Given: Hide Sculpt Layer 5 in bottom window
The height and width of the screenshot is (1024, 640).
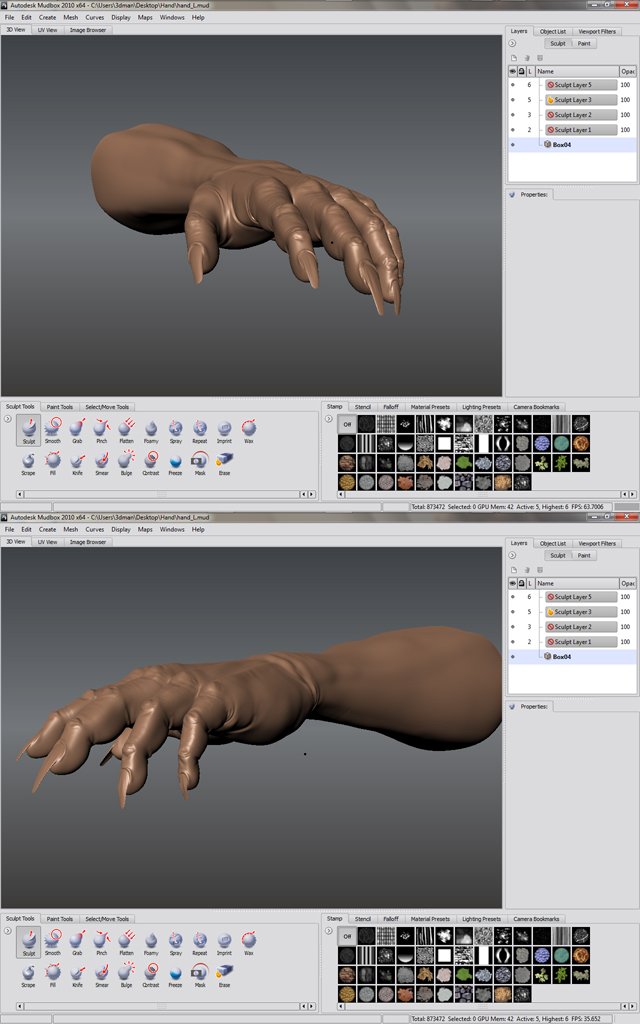Looking at the screenshot, I should tap(513, 597).
